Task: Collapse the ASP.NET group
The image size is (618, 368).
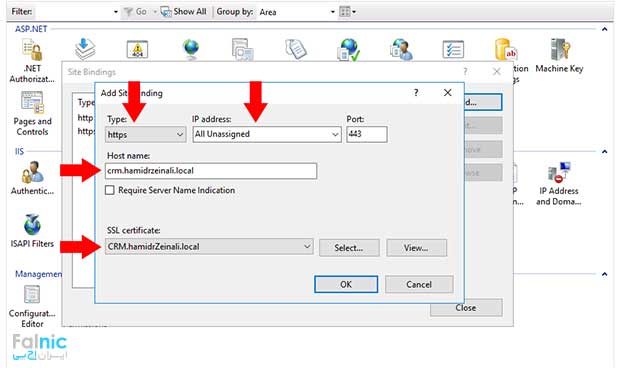Action: tap(605, 29)
